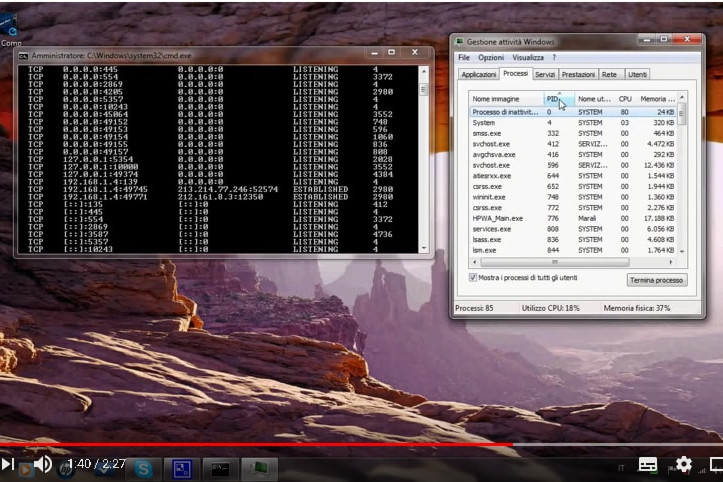
Task: Open the File menu in Task Manager
Action: pos(464,57)
